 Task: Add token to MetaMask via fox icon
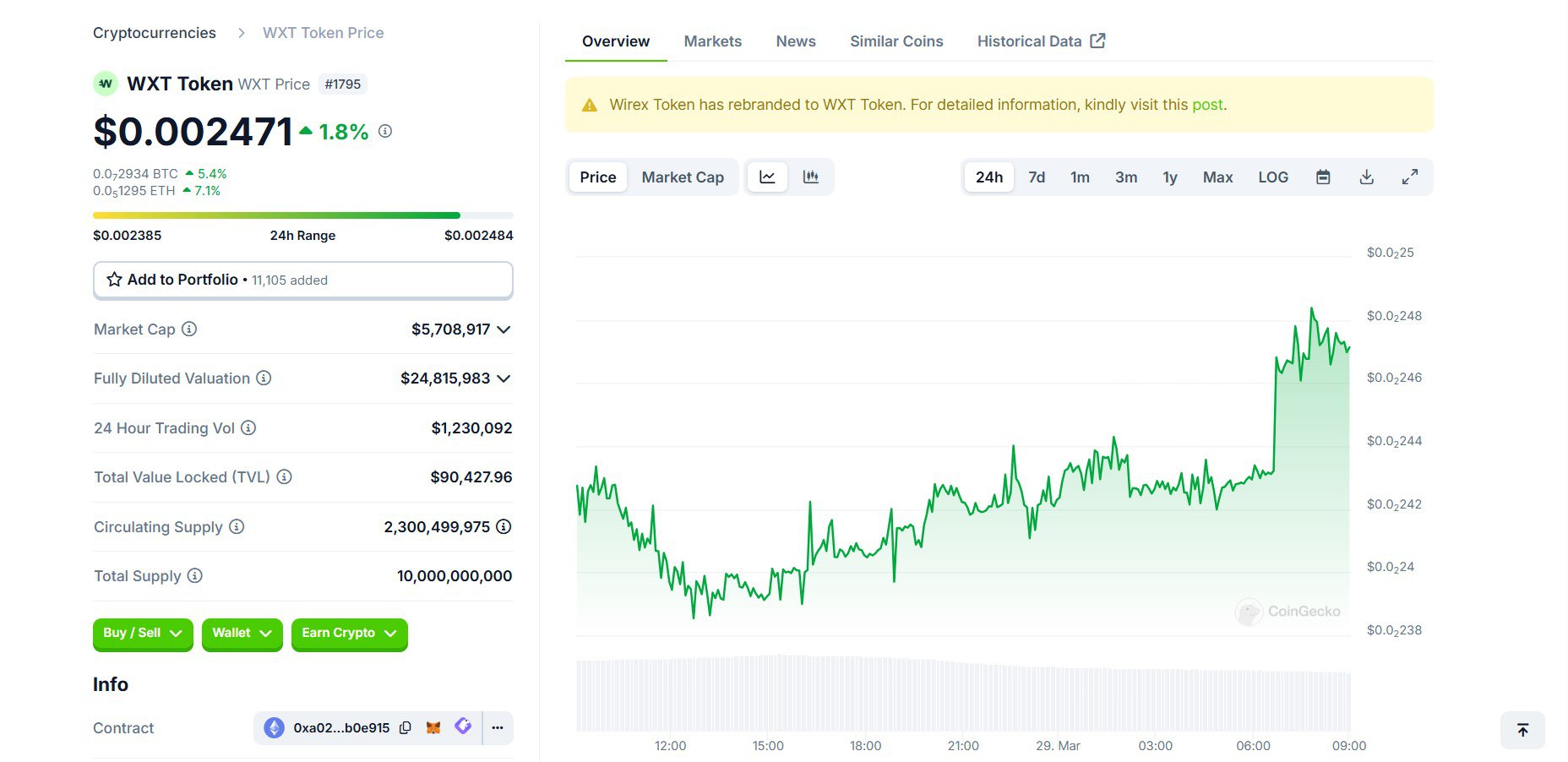tap(433, 727)
